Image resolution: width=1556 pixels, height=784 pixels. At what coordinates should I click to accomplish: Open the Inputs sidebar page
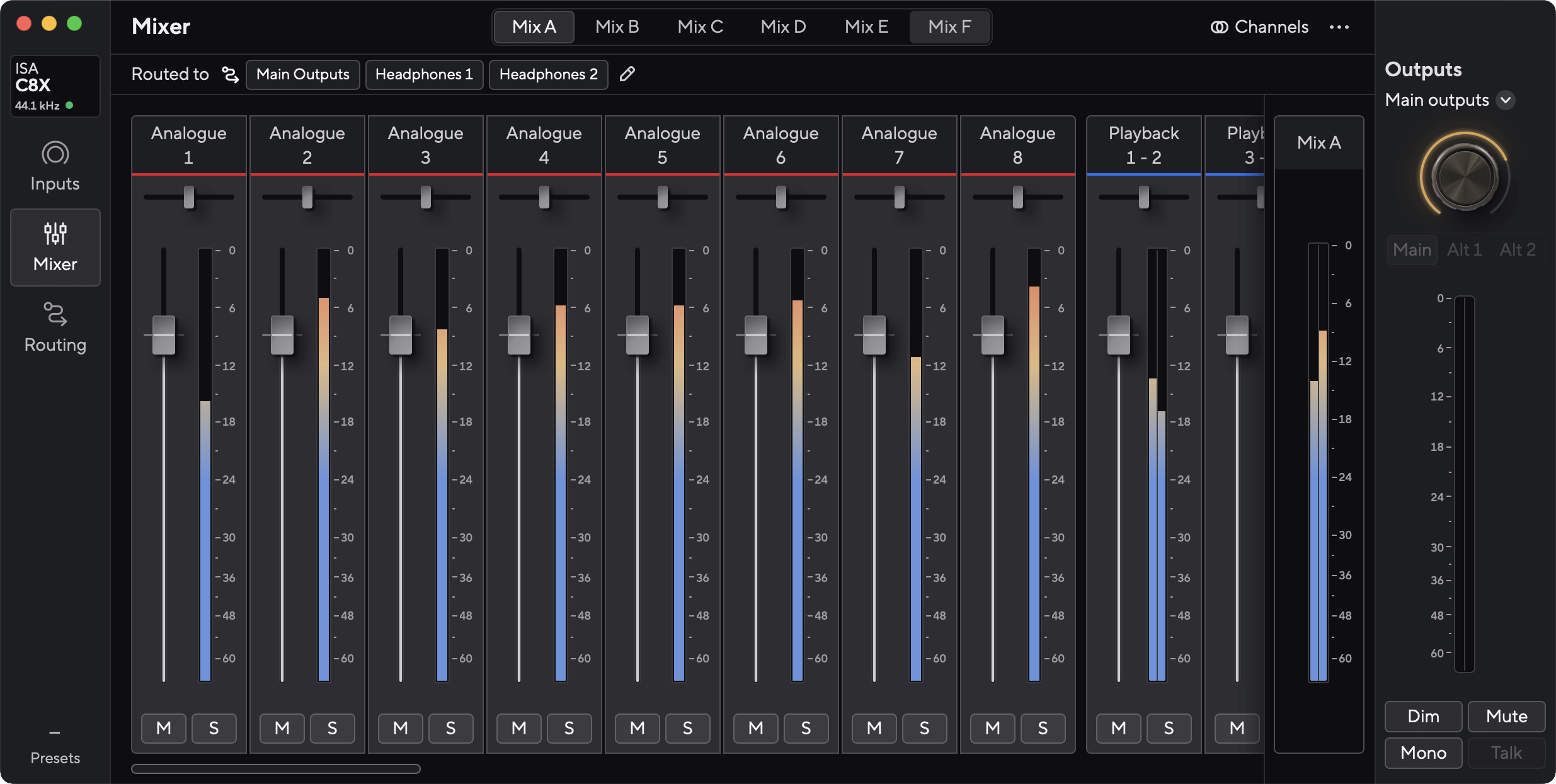[55, 166]
